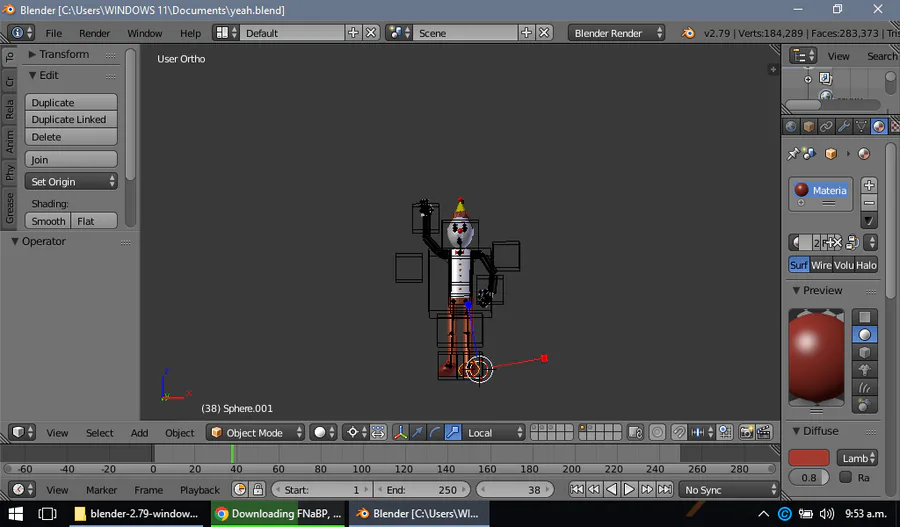Open the Render menu
The height and width of the screenshot is (527, 900).
(x=95, y=33)
